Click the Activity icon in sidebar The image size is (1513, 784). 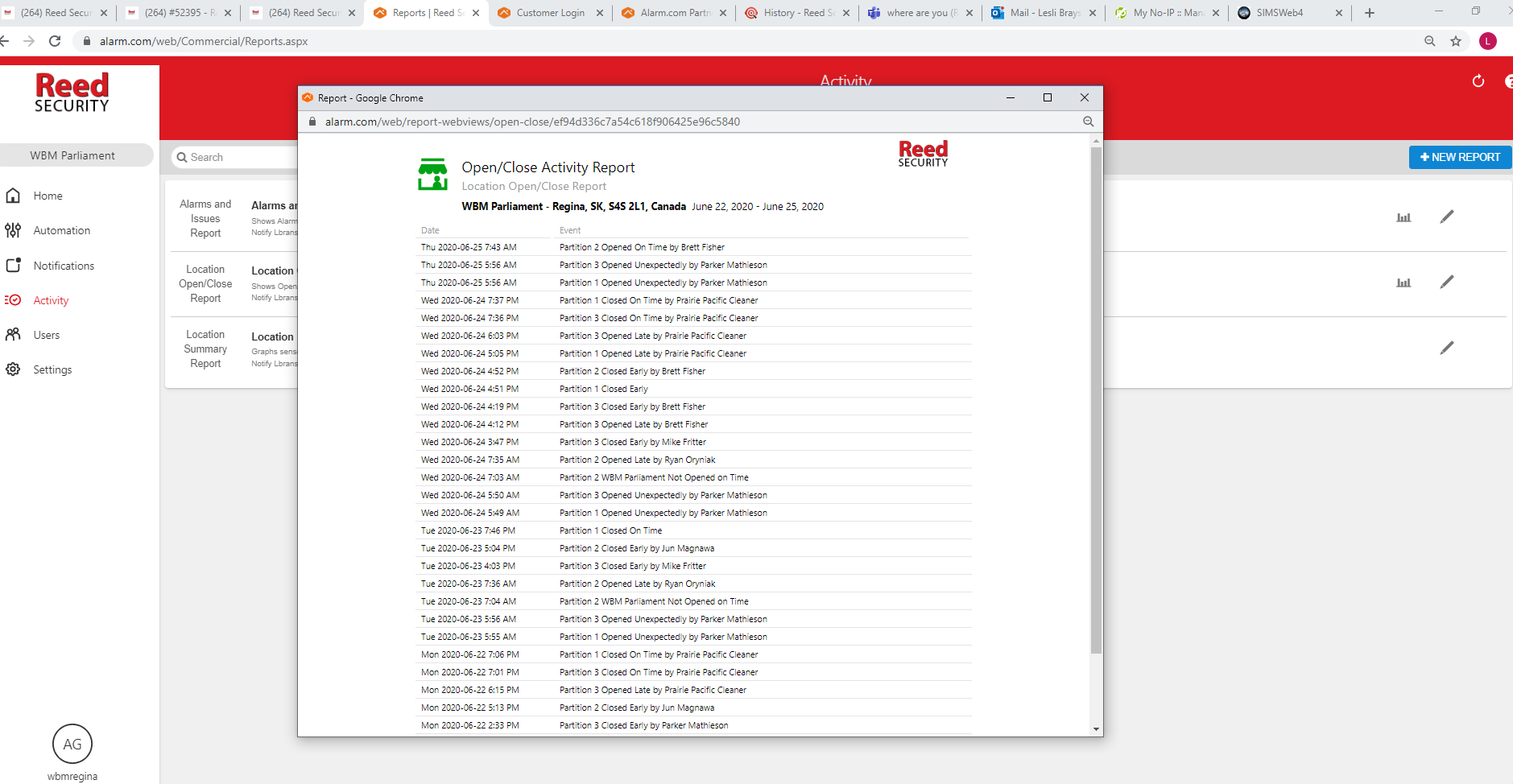pyautogui.click(x=13, y=300)
